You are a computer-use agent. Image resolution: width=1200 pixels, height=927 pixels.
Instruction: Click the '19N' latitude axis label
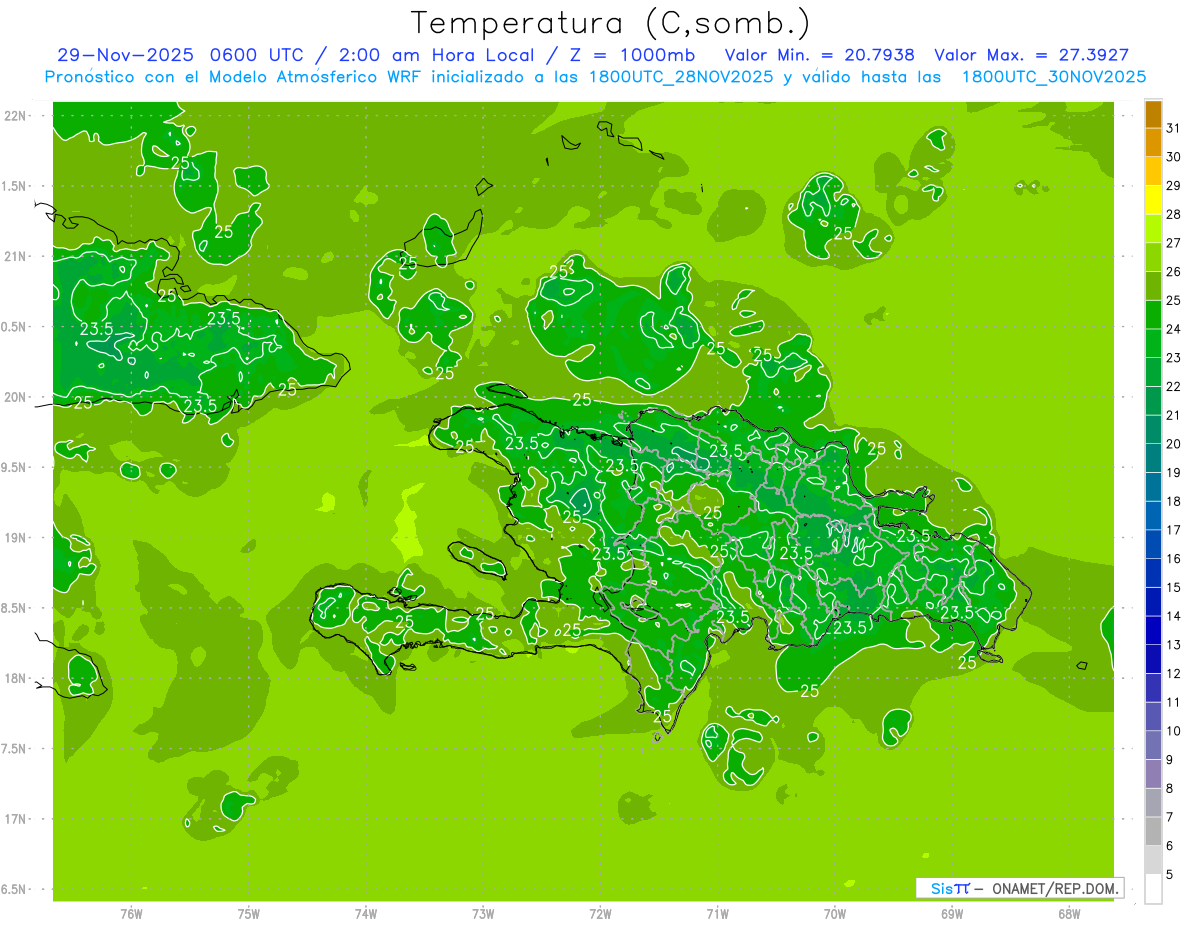[x=14, y=538]
